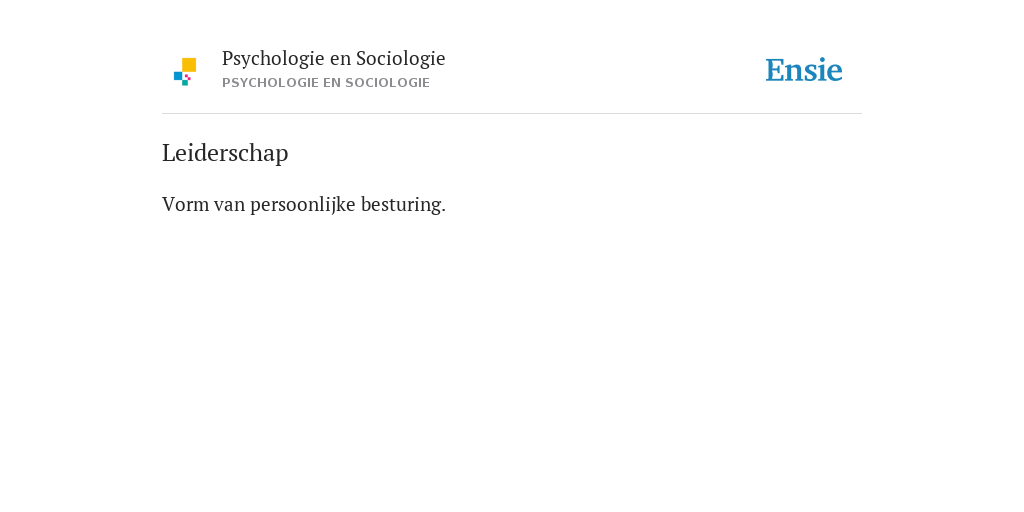Click the word besturing in the definition

tap(403, 204)
